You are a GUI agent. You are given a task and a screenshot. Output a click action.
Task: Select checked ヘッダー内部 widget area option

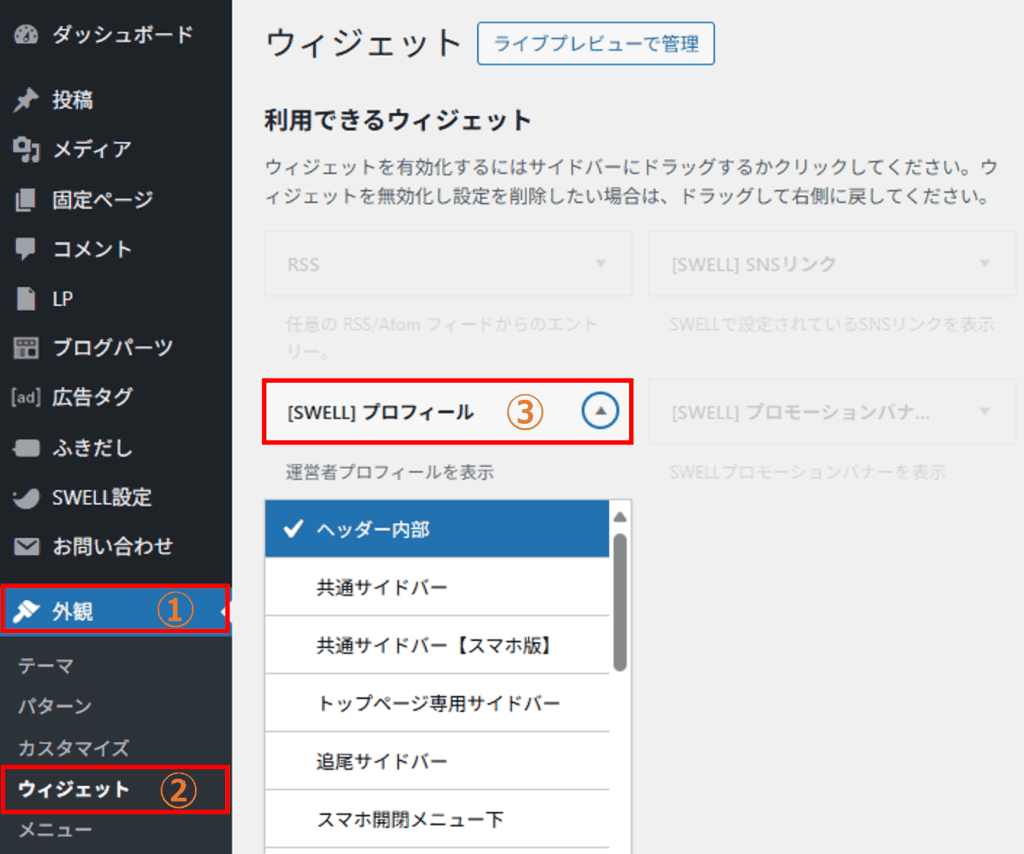436,529
